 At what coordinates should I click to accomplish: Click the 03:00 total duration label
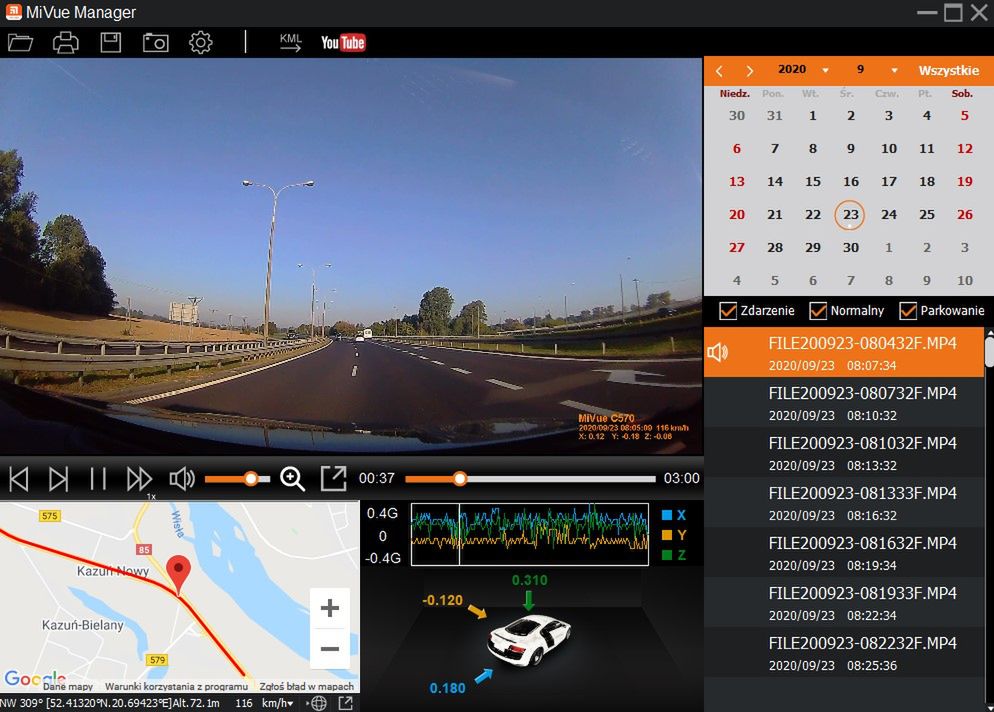[x=681, y=479]
